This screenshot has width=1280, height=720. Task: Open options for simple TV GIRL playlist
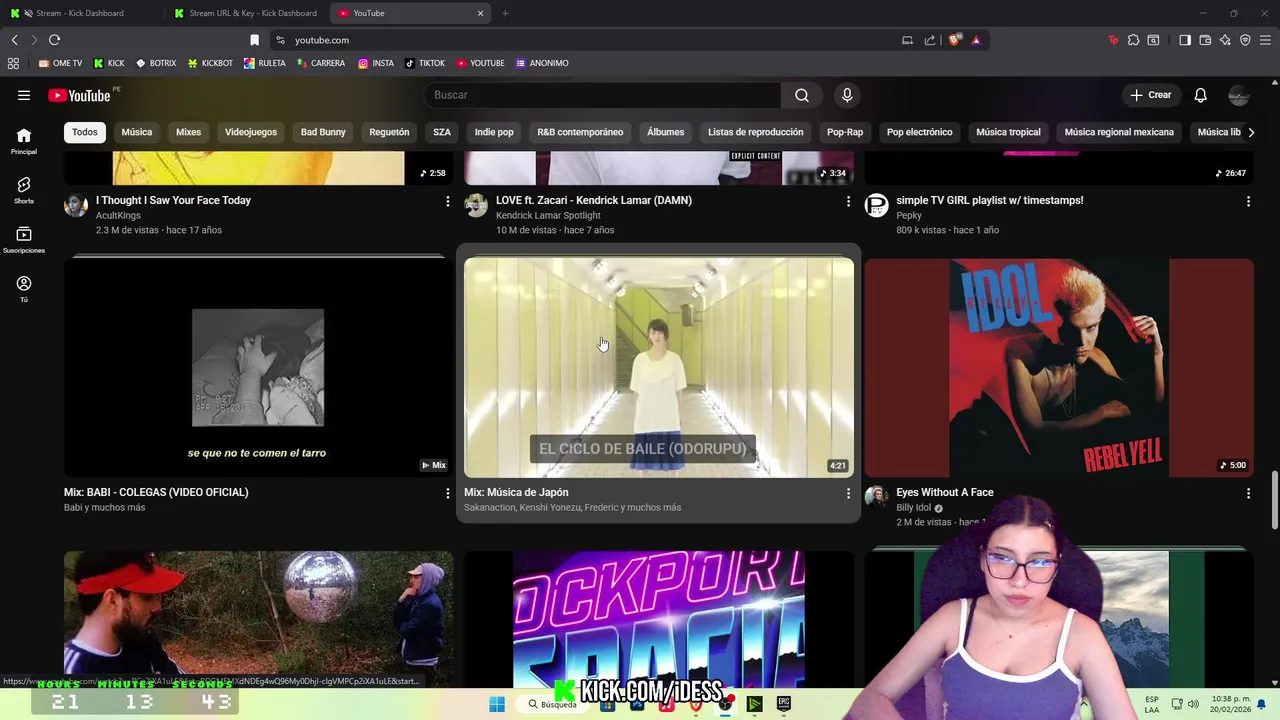[x=1248, y=201]
